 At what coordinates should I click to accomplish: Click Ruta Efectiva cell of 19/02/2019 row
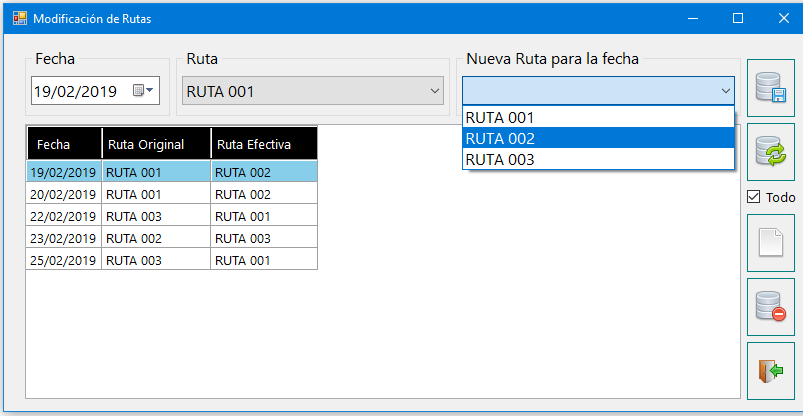(x=264, y=173)
